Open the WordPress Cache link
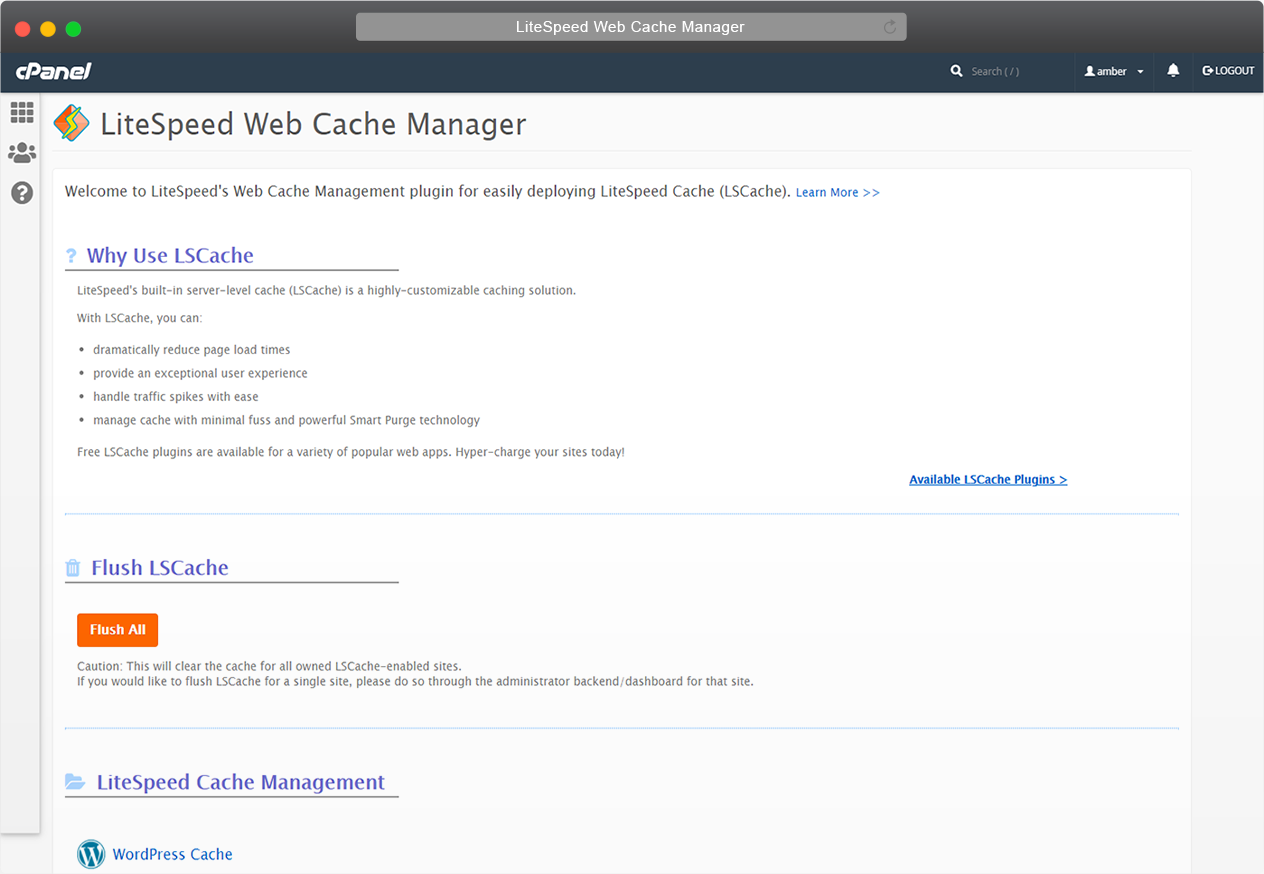The image size is (1264, 874). click(x=172, y=854)
